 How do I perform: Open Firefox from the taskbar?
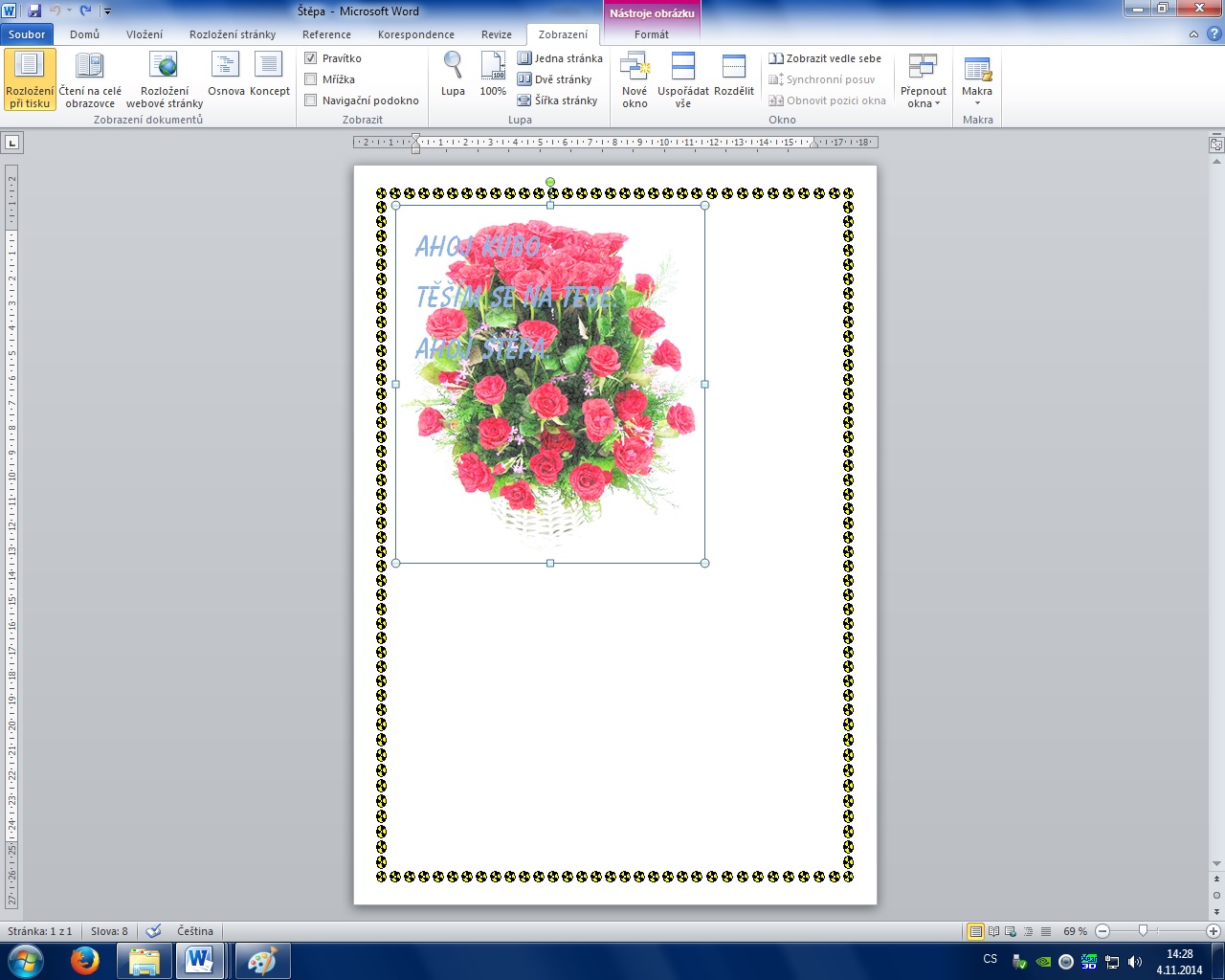85,960
